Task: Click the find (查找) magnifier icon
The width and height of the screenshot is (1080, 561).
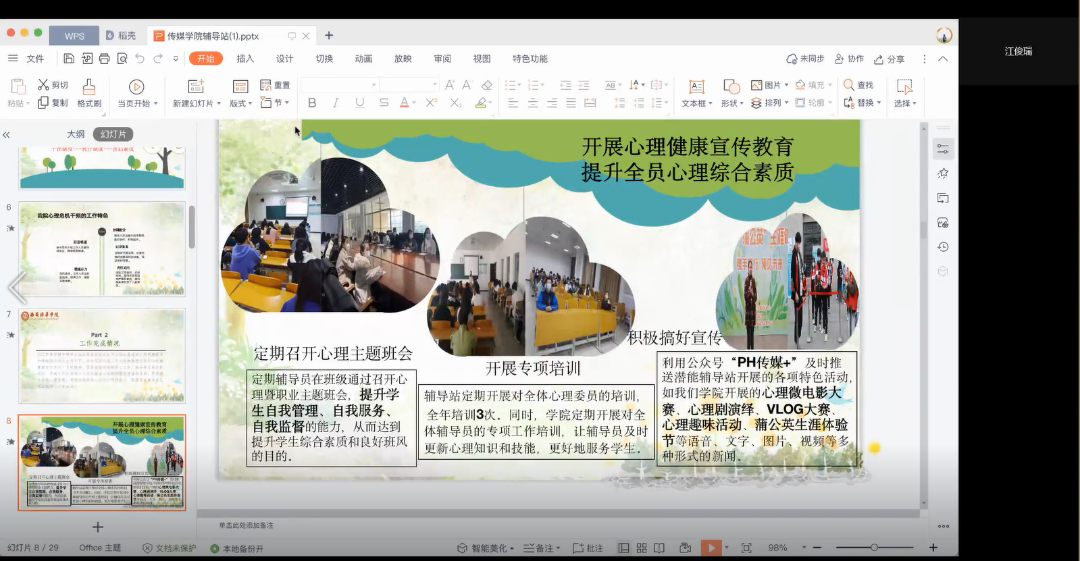Action: (846, 85)
